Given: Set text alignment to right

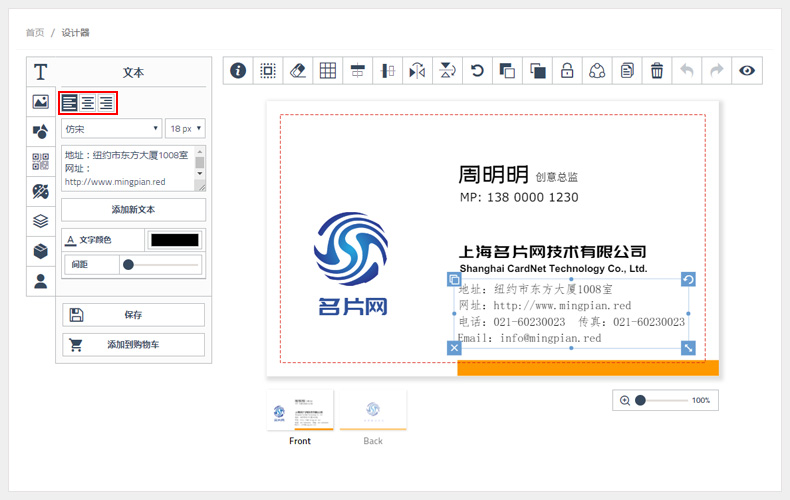Looking at the screenshot, I should click(106, 103).
